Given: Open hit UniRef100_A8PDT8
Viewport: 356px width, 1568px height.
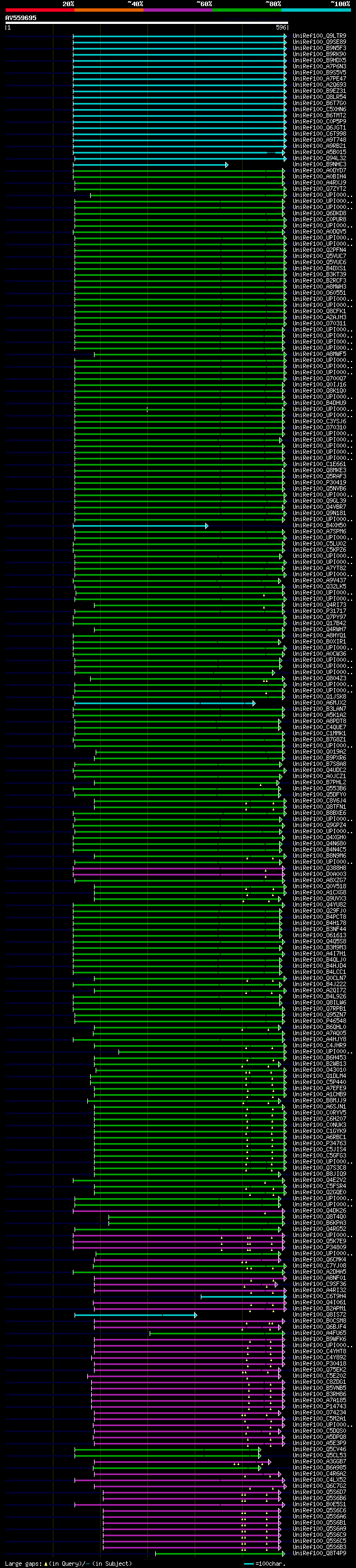Looking at the screenshot, I should 319,721.
